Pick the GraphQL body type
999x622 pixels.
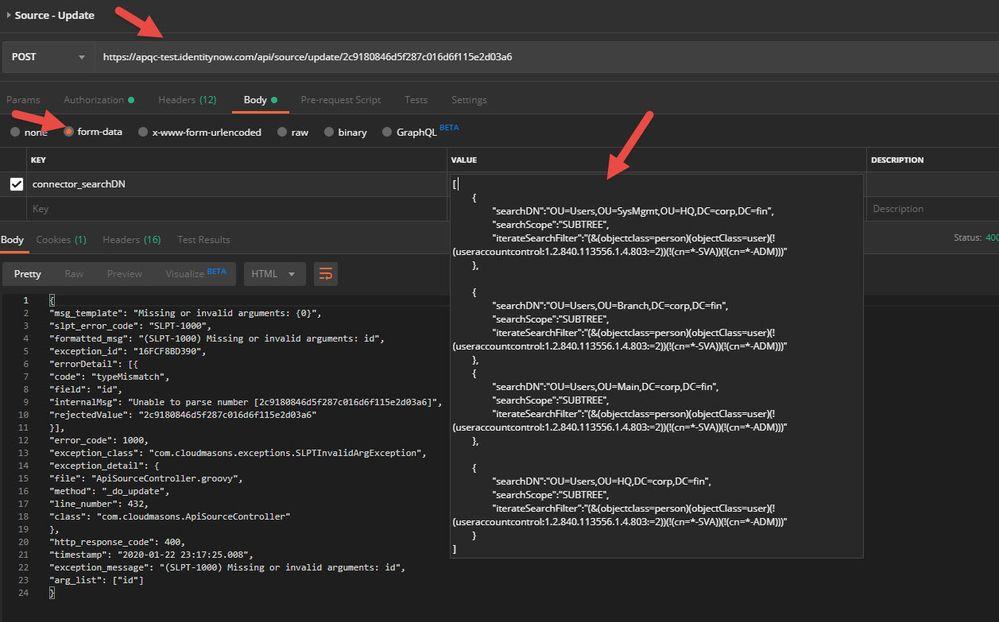412,132
